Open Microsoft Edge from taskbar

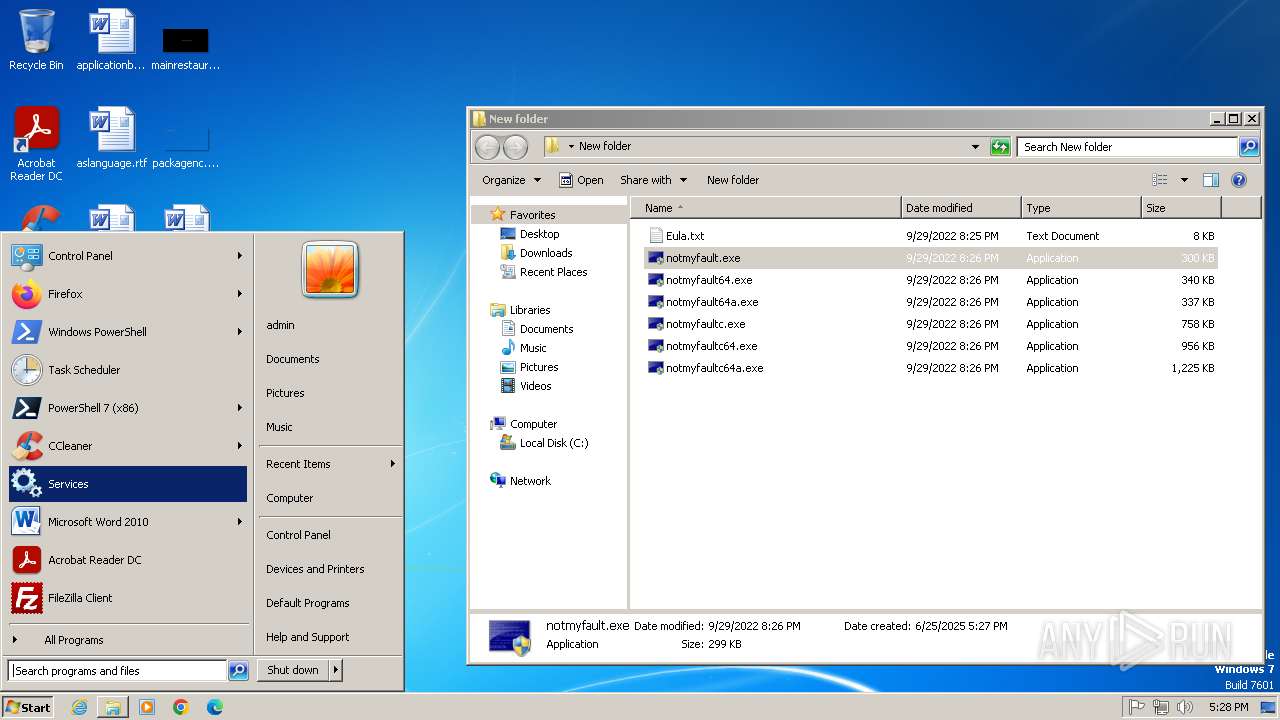point(215,707)
